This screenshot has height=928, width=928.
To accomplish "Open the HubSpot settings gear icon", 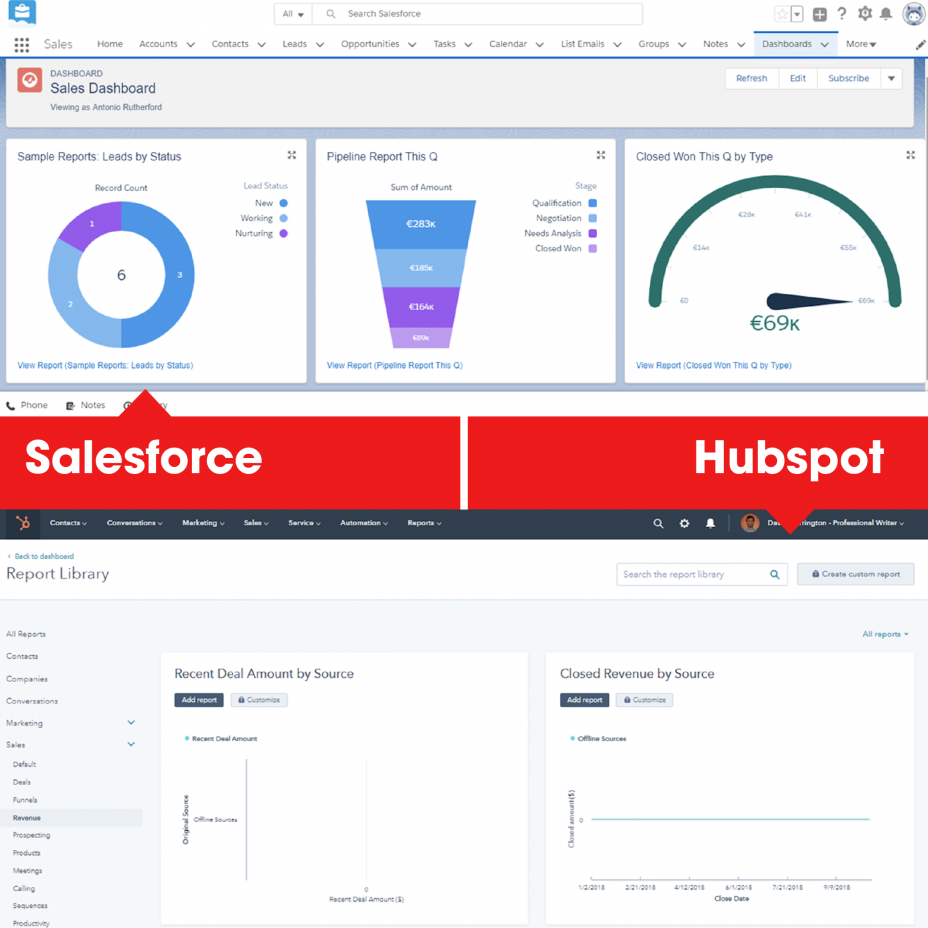I will [684, 522].
